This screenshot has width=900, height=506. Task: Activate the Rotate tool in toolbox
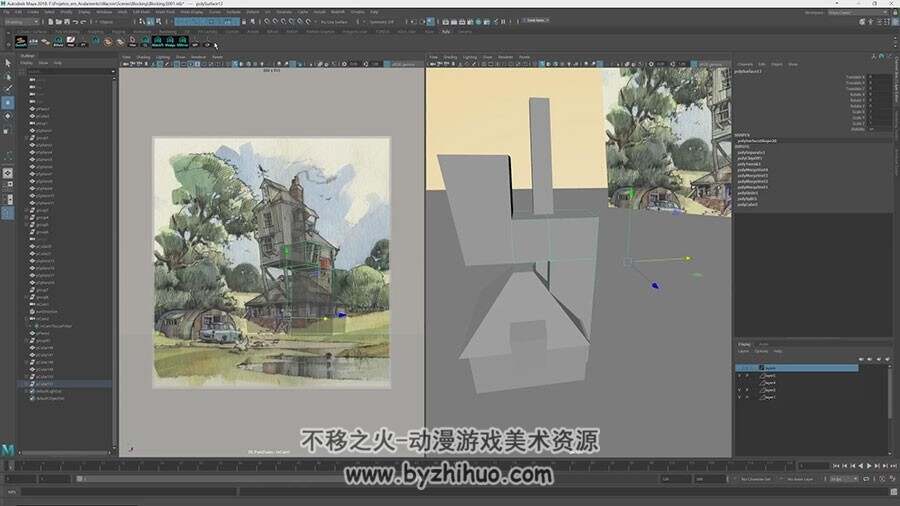7,116
